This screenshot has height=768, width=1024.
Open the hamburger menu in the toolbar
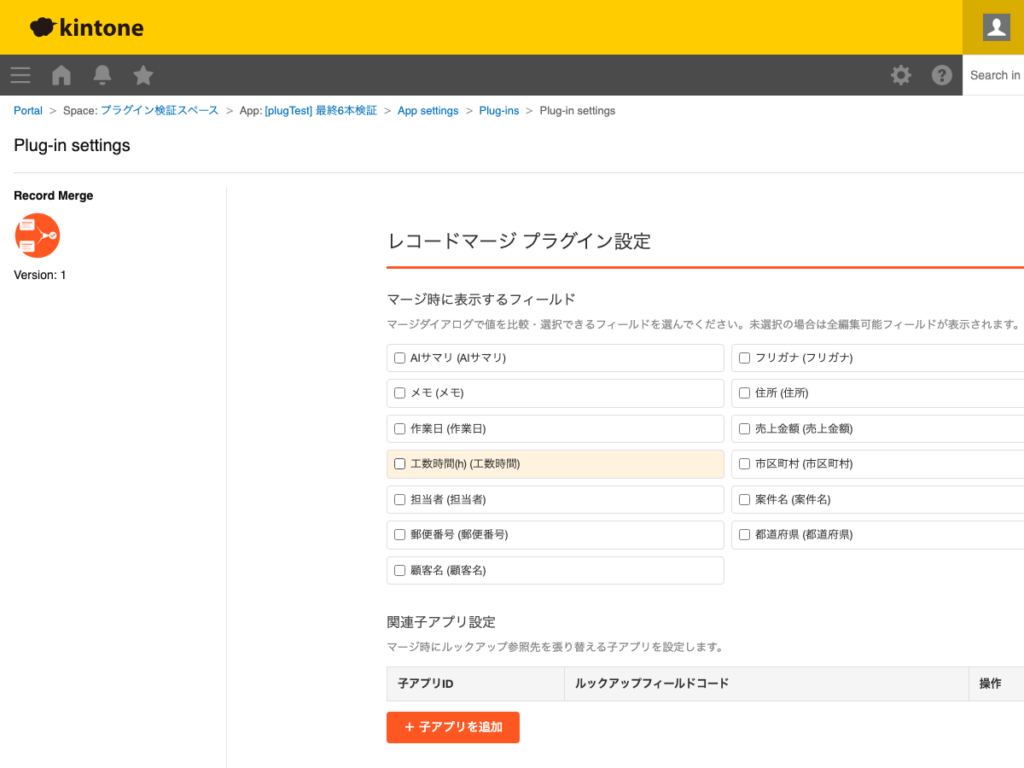coord(20,75)
